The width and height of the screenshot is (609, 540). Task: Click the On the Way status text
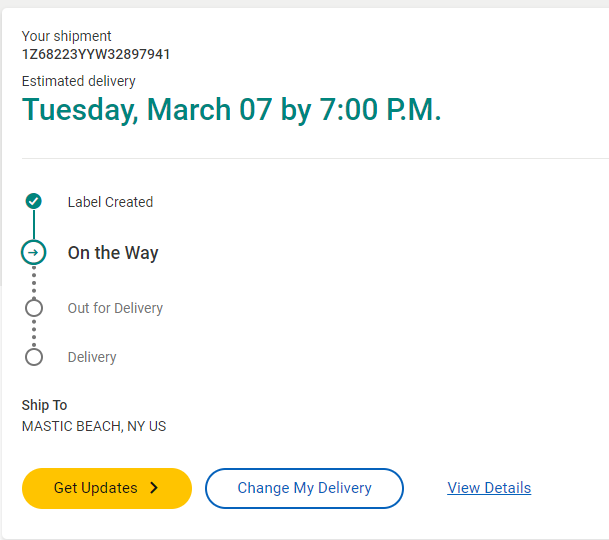click(x=113, y=253)
